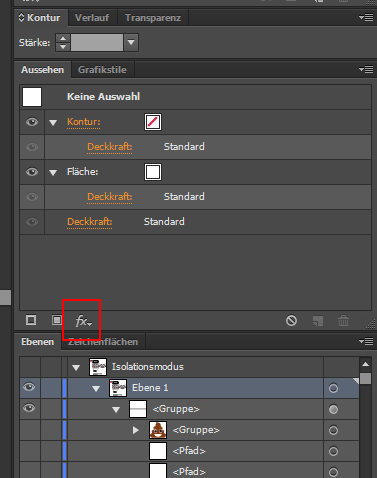Viewport: 377px width, 478px height.
Task: Toggle visibility of Fläche attribute
Action: [x=32, y=172]
